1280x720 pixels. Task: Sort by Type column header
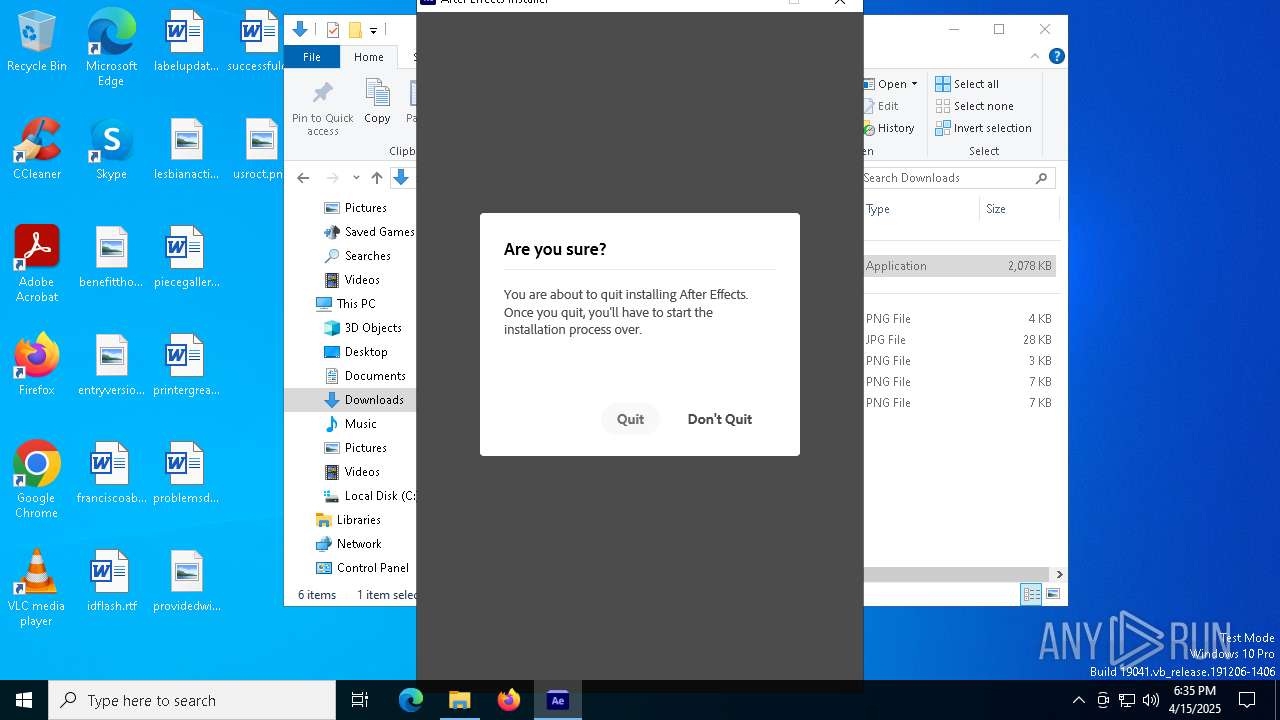click(920, 209)
